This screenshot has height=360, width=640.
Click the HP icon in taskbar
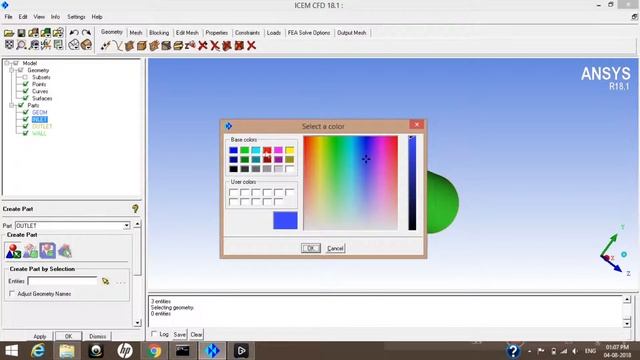click(125, 351)
